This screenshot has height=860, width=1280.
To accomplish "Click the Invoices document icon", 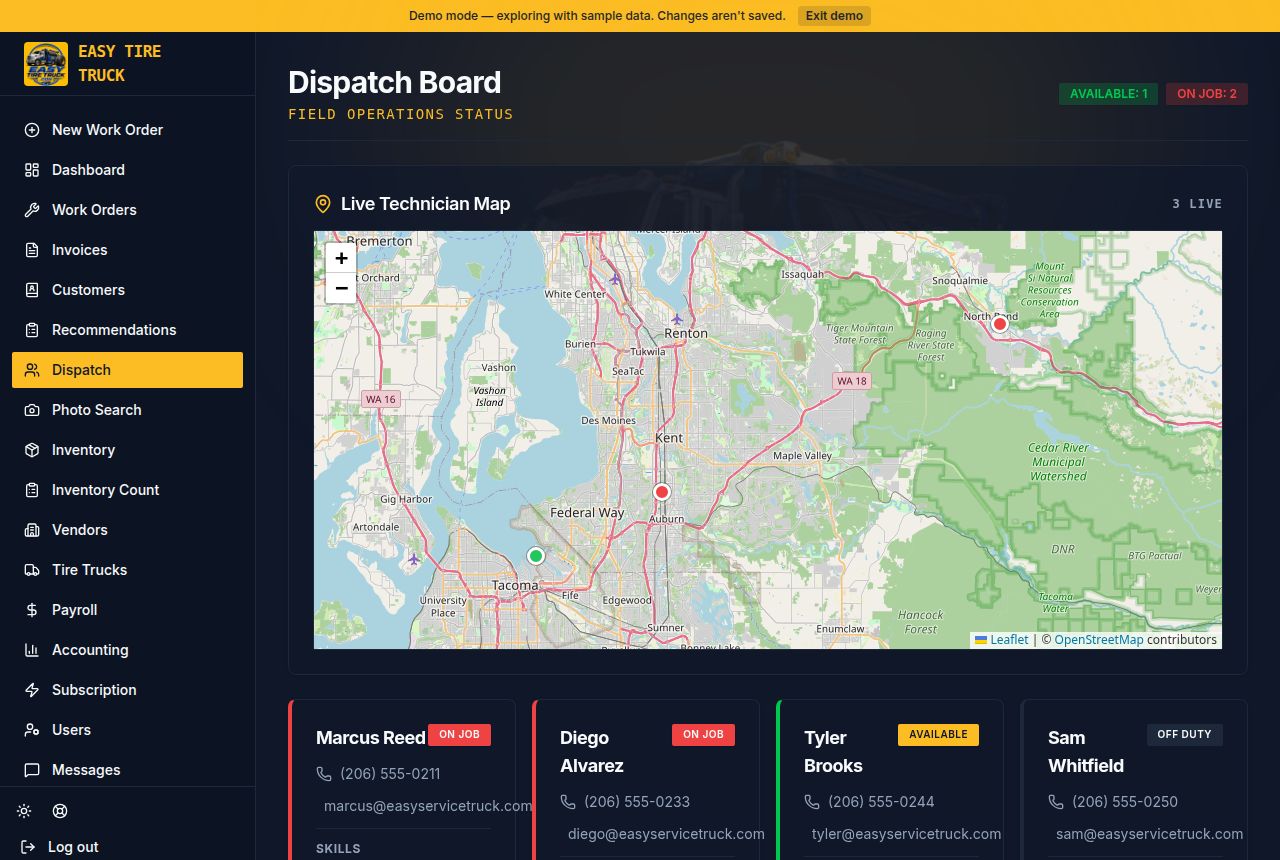I will pyautogui.click(x=32, y=250).
